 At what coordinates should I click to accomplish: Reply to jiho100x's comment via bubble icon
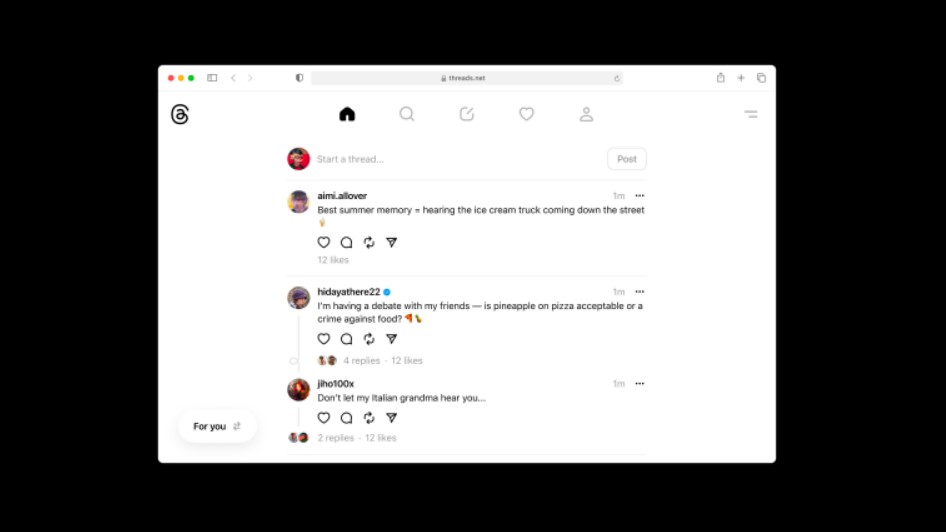pyautogui.click(x=346, y=418)
